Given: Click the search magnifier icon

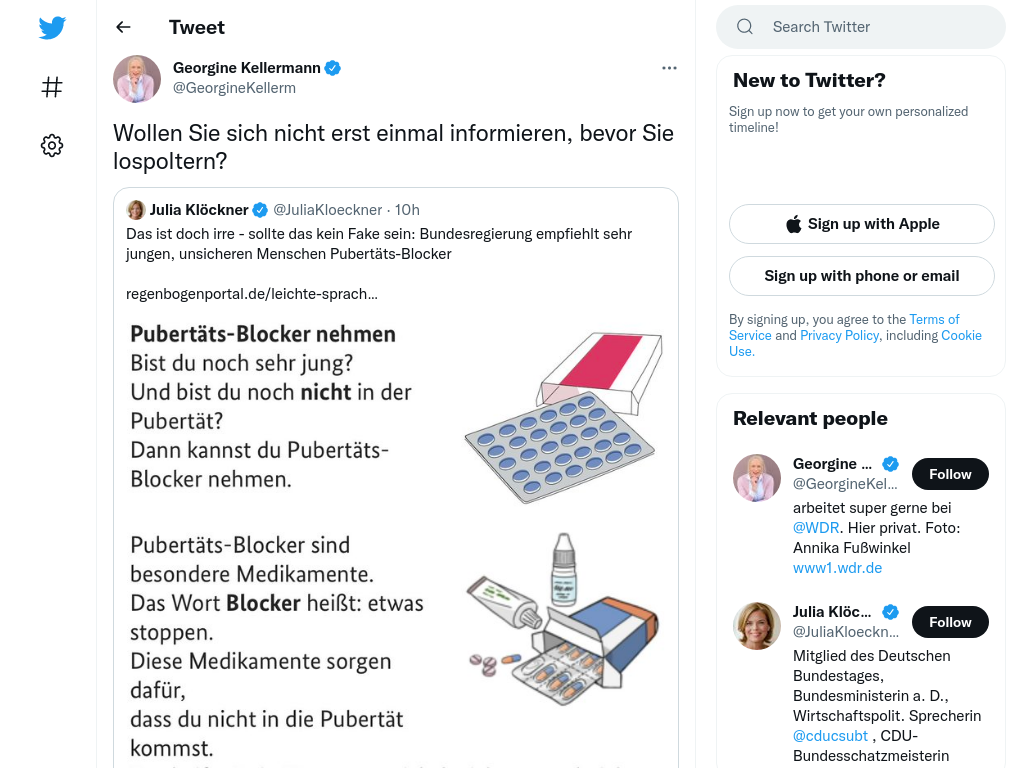Looking at the screenshot, I should [744, 27].
